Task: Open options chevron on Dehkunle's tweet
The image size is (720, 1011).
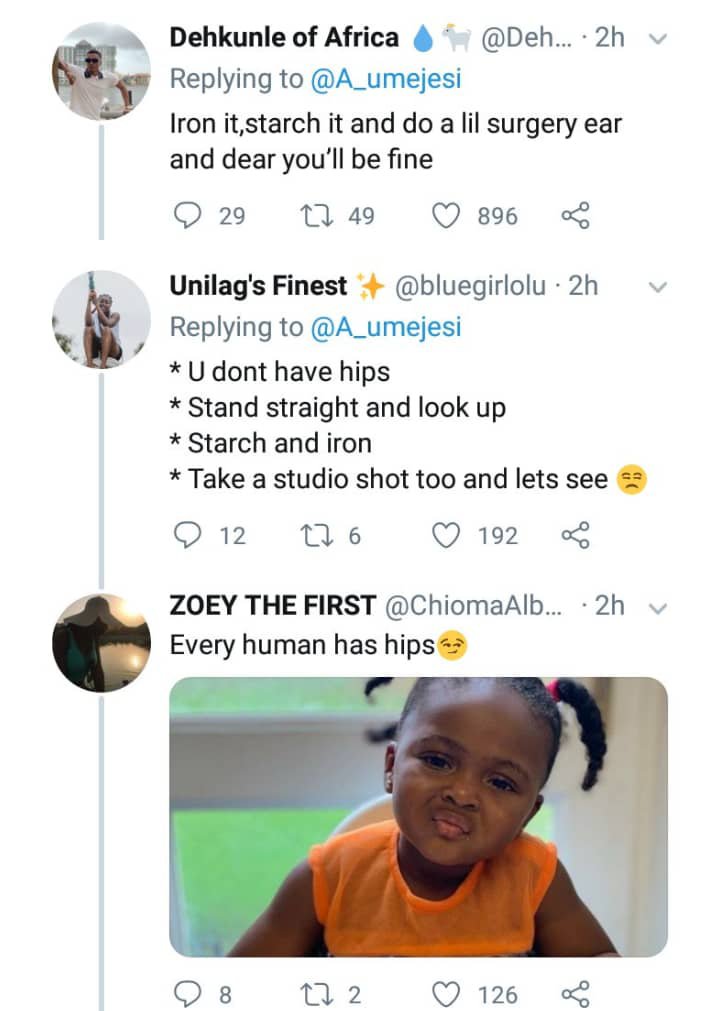Action: point(657,38)
